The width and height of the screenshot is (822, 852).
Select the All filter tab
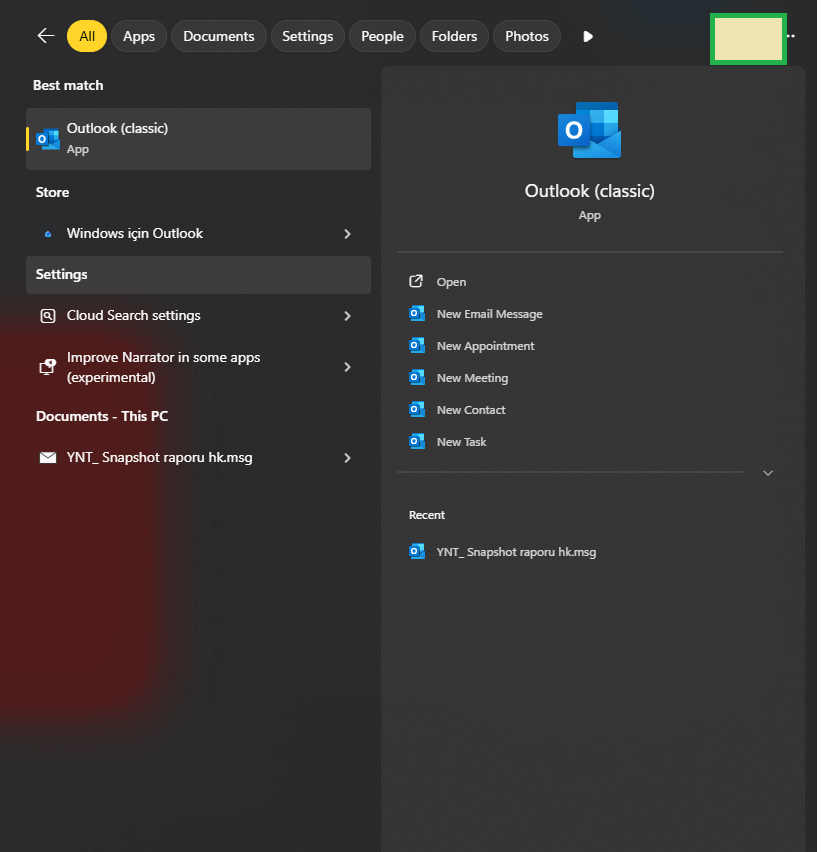(x=87, y=36)
